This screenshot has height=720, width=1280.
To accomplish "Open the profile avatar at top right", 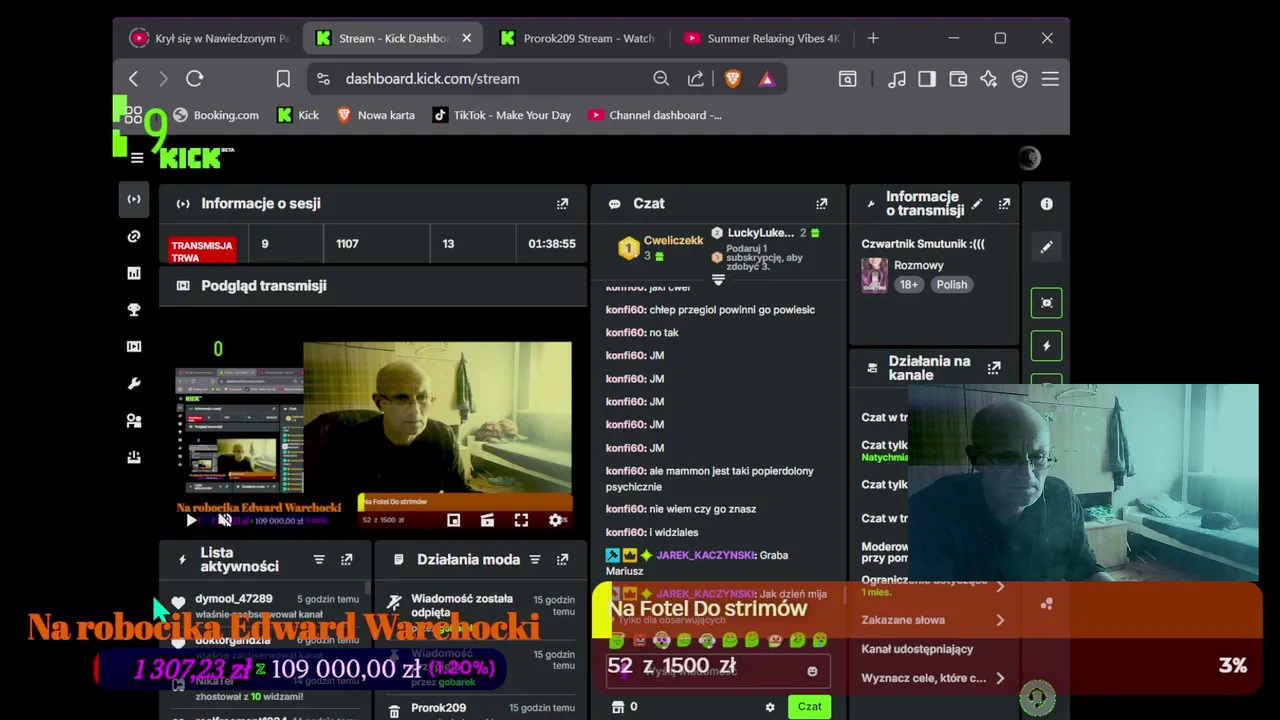I will 1029,158.
